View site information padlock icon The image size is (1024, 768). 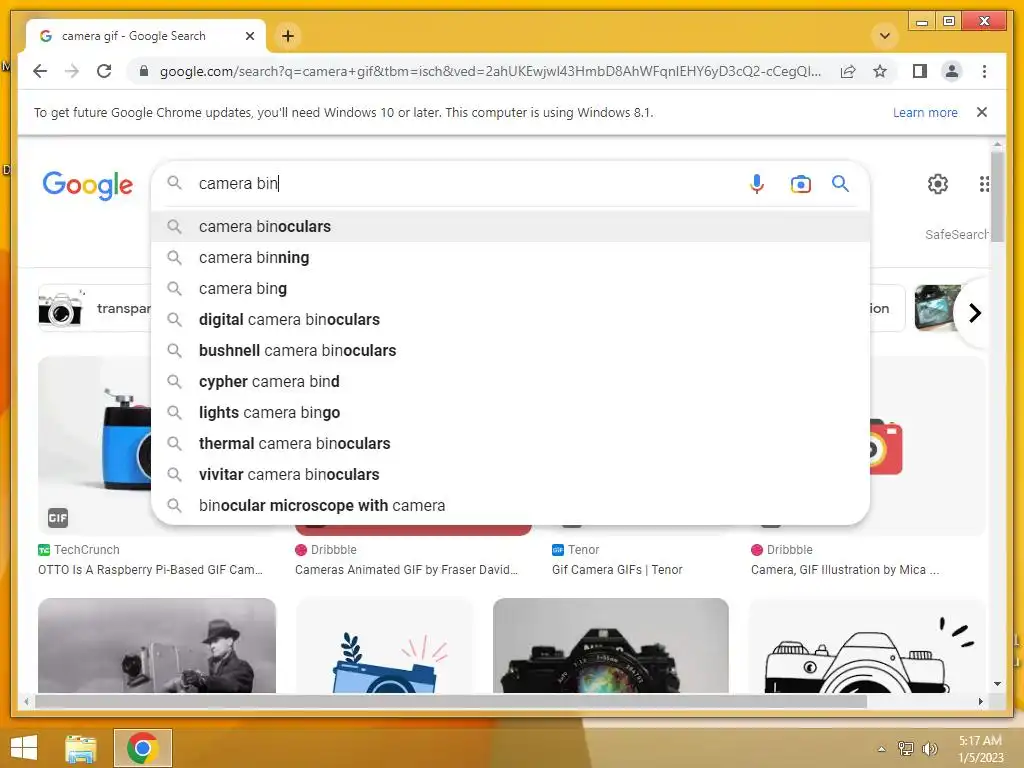point(144,71)
